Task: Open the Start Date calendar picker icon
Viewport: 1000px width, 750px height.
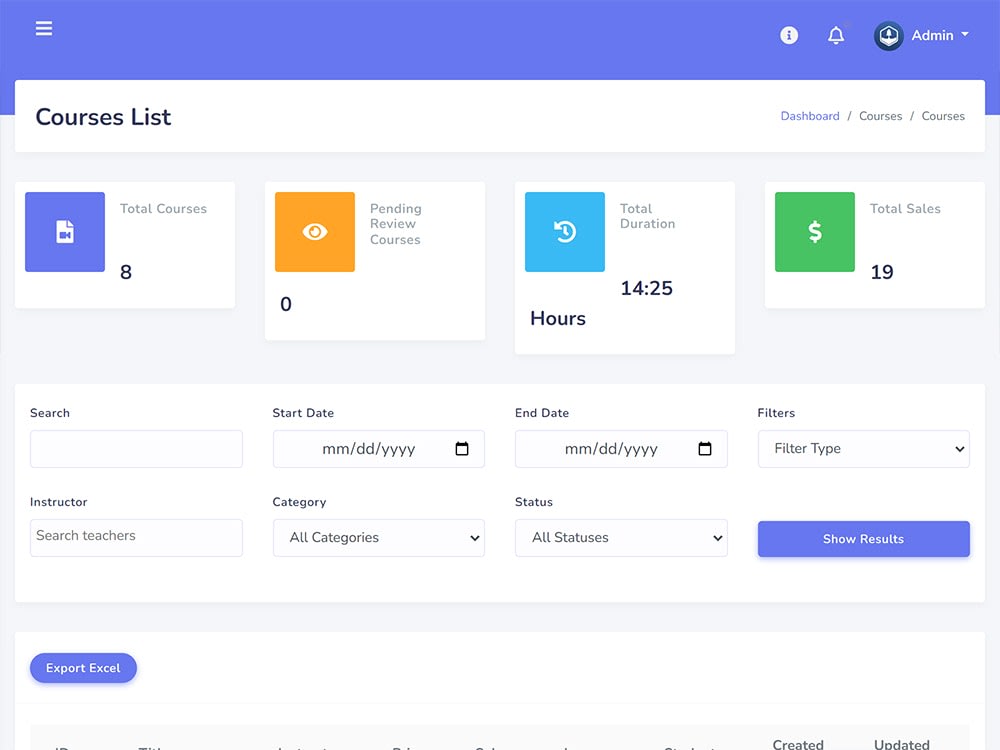Action: [462, 449]
